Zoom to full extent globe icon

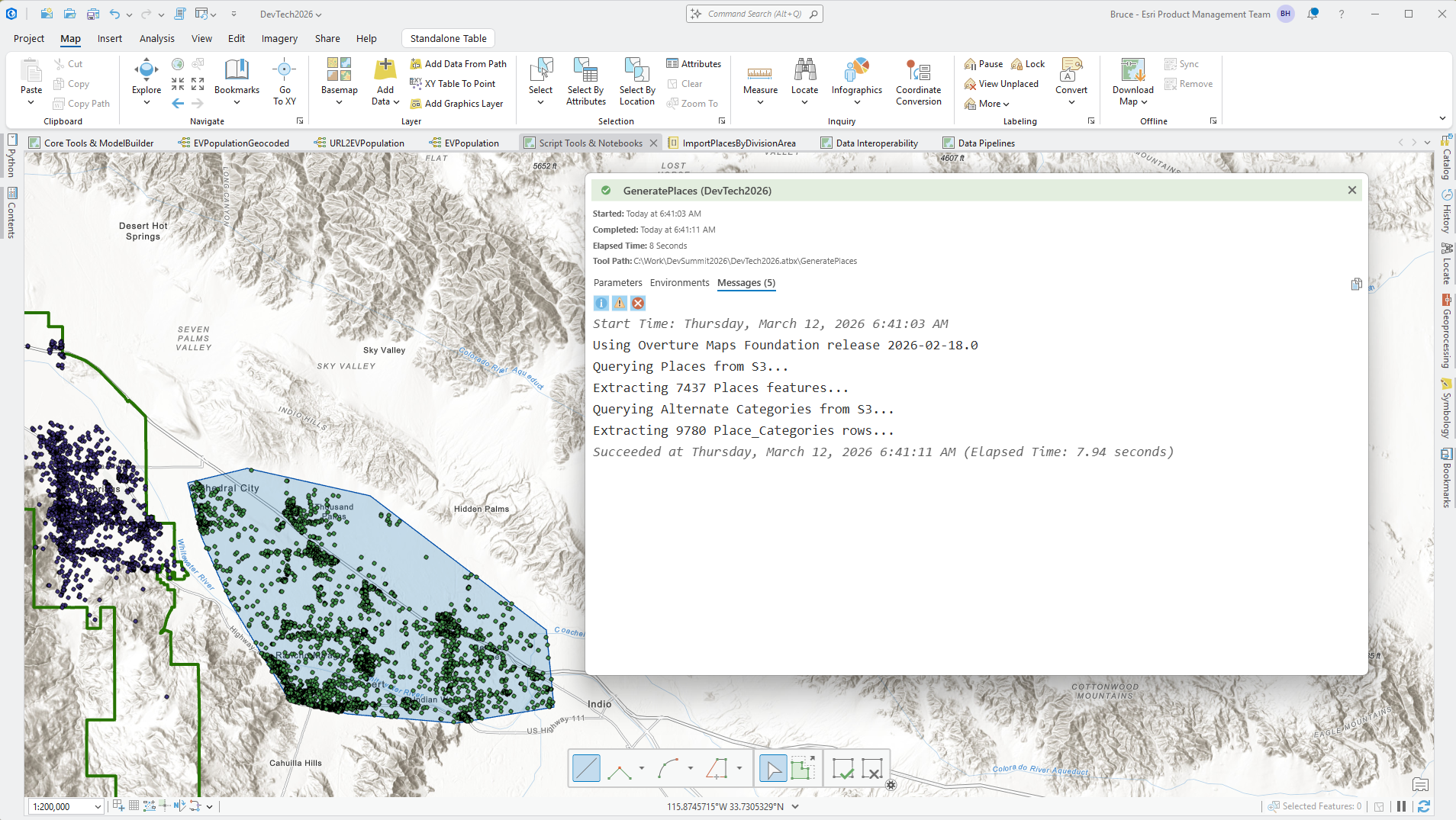[178, 64]
